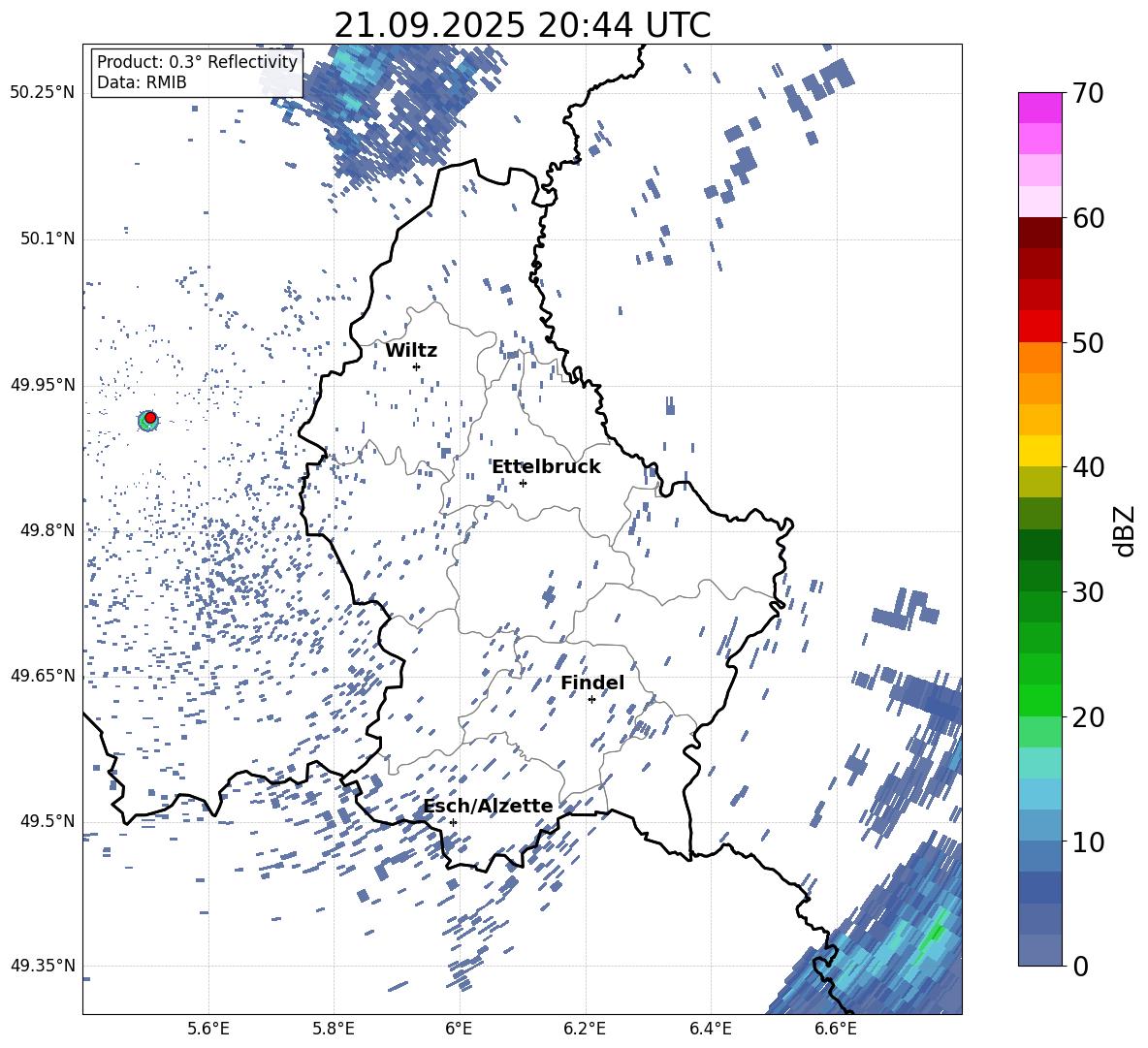
Task: Click the Wiltz city label
Action: click(411, 351)
